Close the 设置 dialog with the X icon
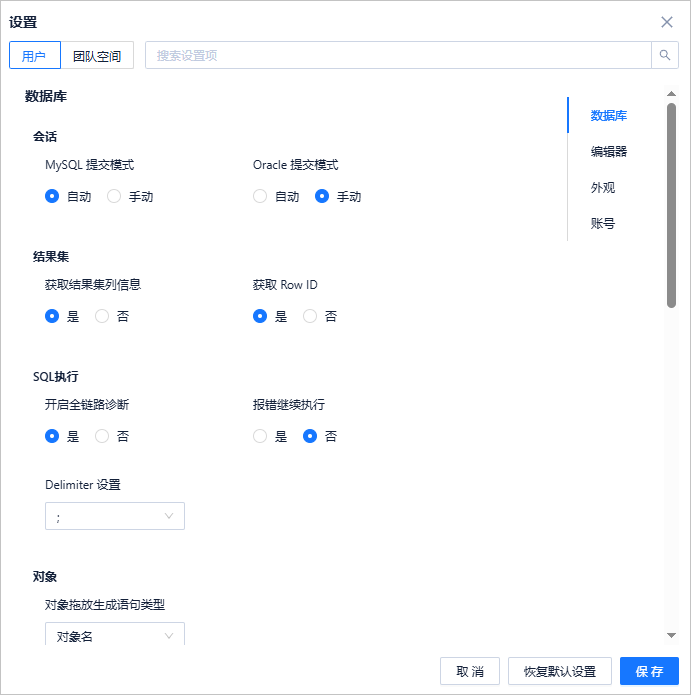 click(667, 22)
